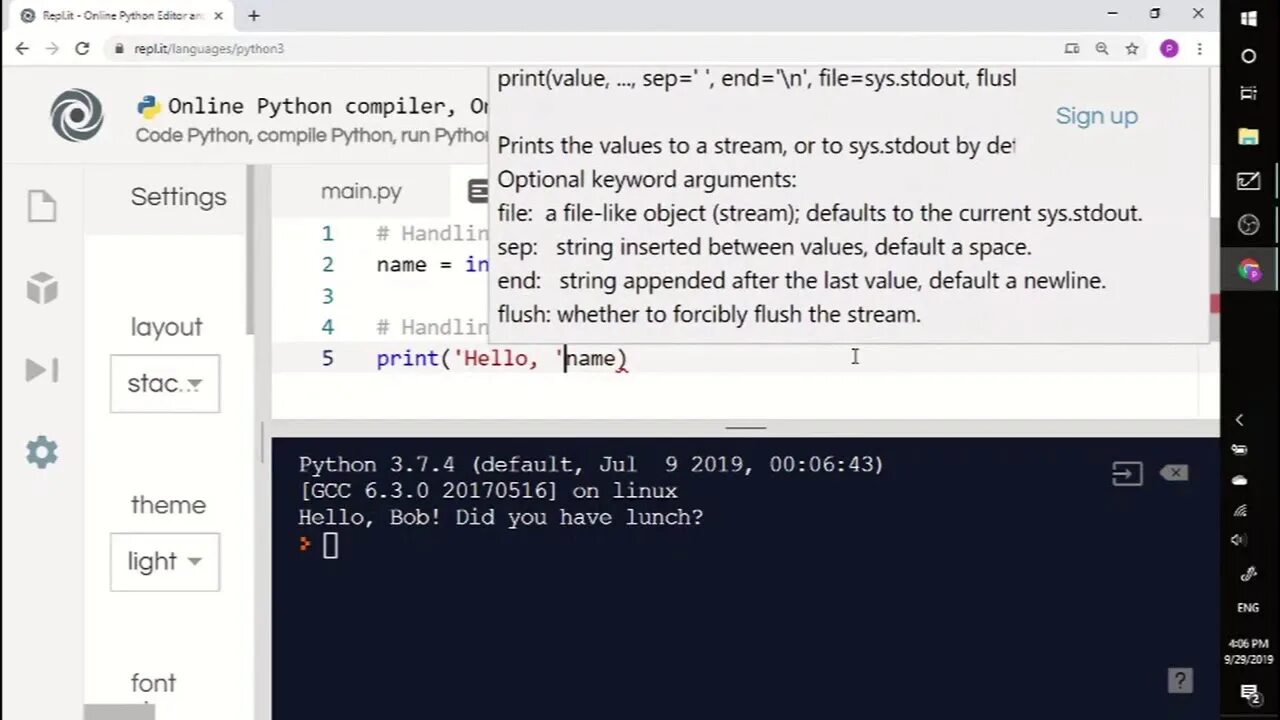Image resolution: width=1280 pixels, height=720 pixels.
Task: Click the horizontal scrollbar at bottom left
Action: click(120, 712)
